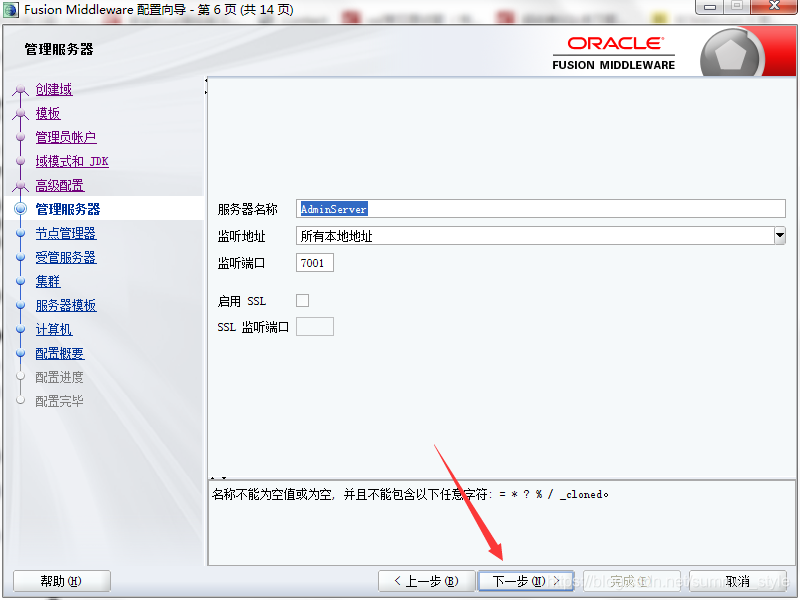The height and width of the screenshot is (600, 800).
Task: Open the 管理员帐户 step
Action: [x=66, y=137]
